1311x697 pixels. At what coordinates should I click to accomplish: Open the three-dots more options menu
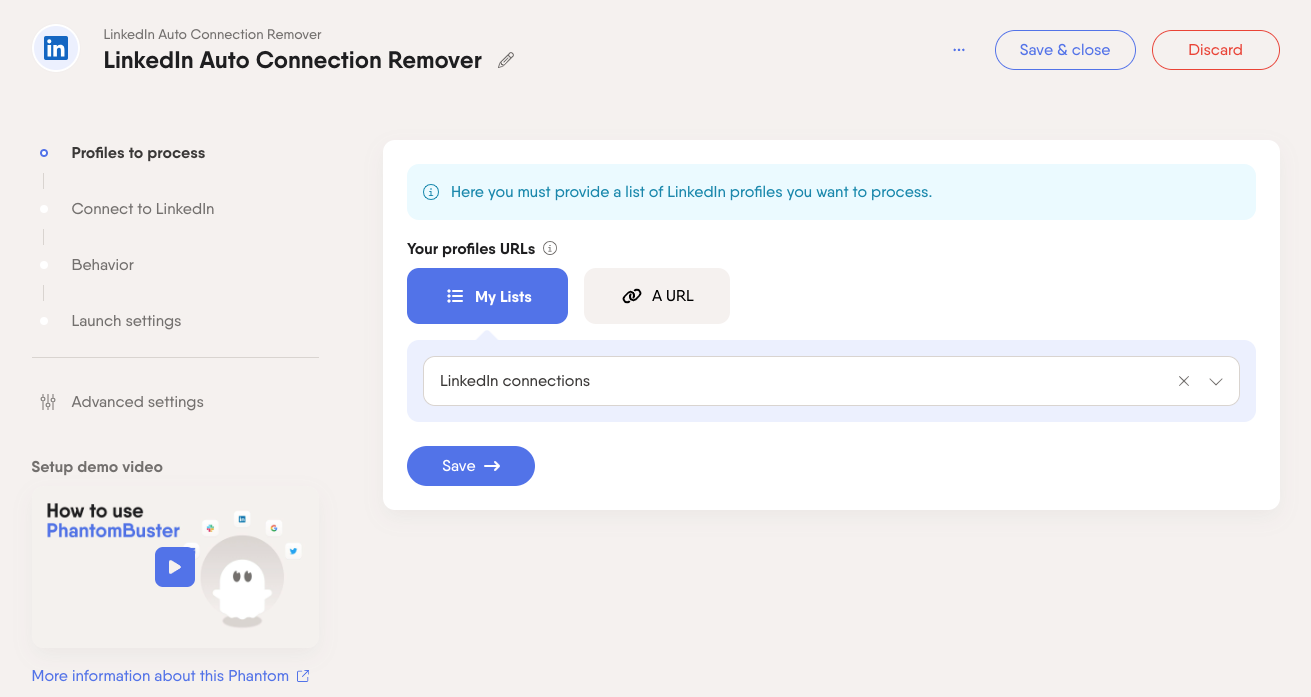point(959,50)
